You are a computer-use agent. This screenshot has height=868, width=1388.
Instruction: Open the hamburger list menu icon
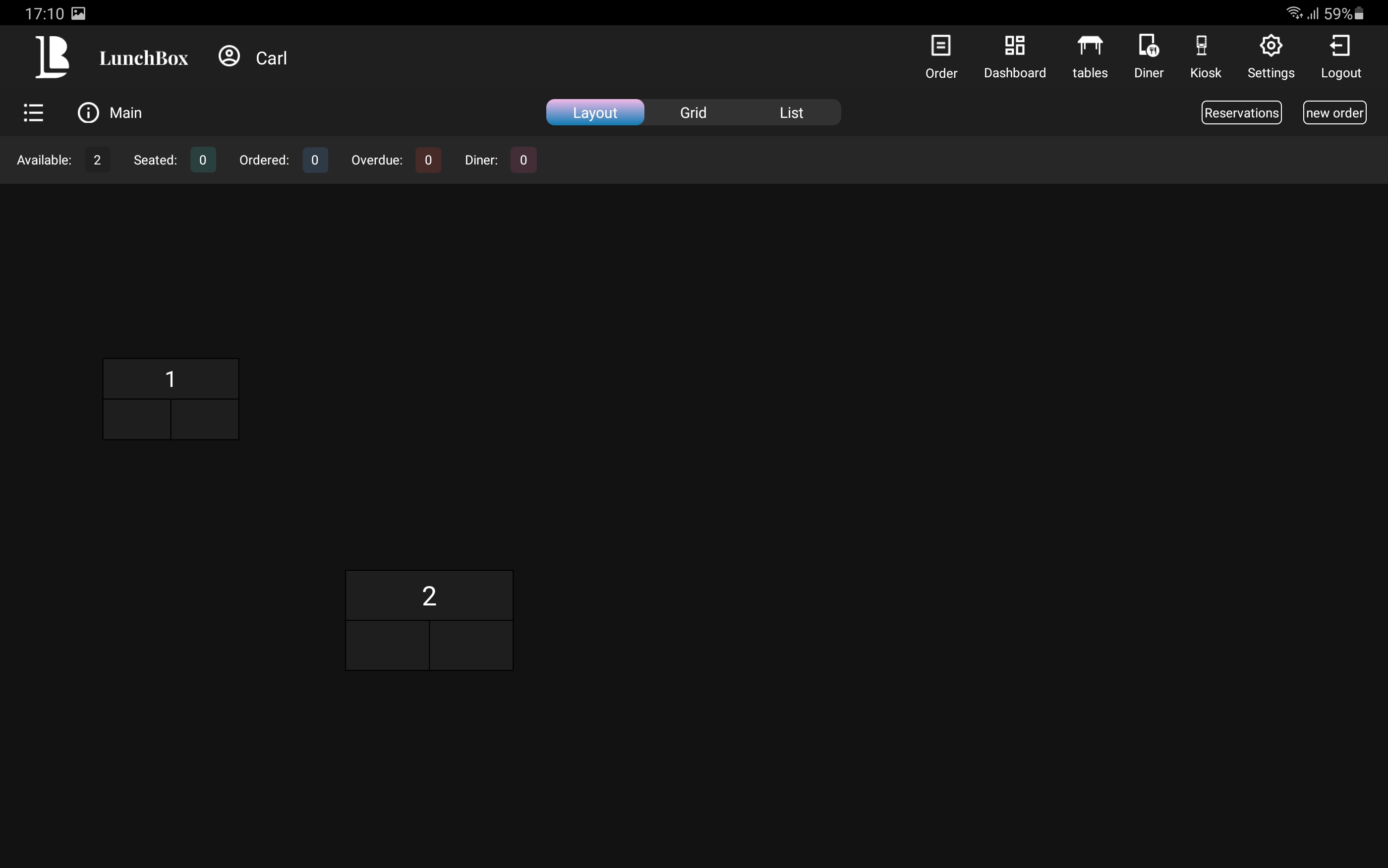pyautogui.click(x=33, y=112)
